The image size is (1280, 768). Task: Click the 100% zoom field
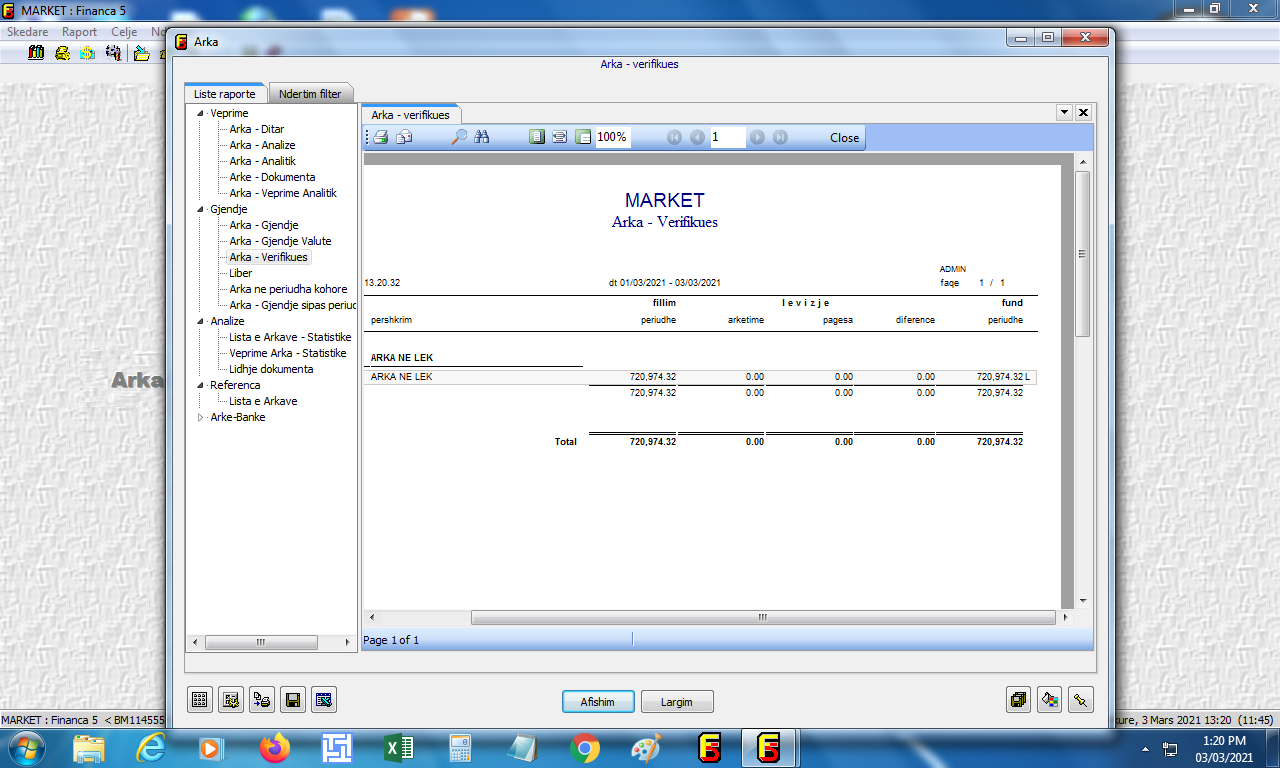click(613, 137)
